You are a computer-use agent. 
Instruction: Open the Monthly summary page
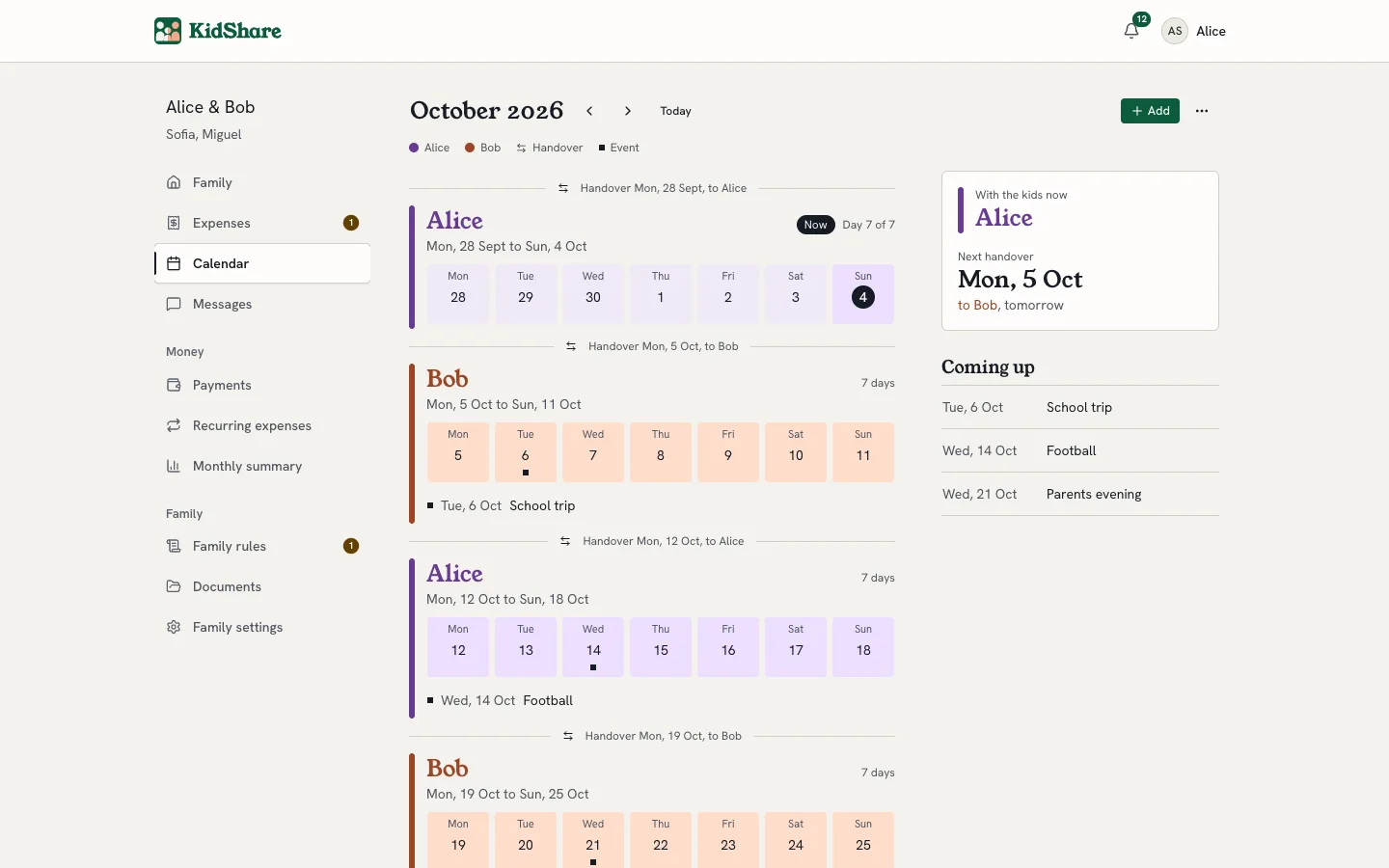262,466
